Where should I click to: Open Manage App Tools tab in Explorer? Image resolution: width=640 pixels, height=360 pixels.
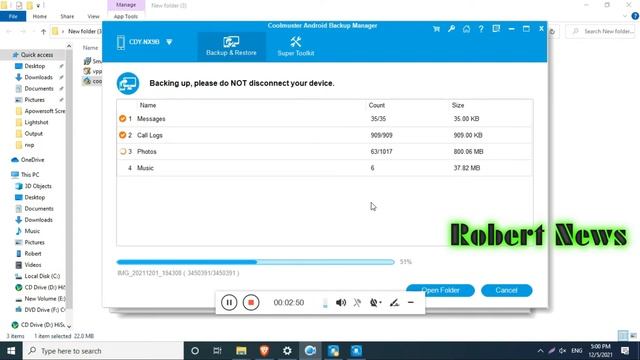(126, 16)
